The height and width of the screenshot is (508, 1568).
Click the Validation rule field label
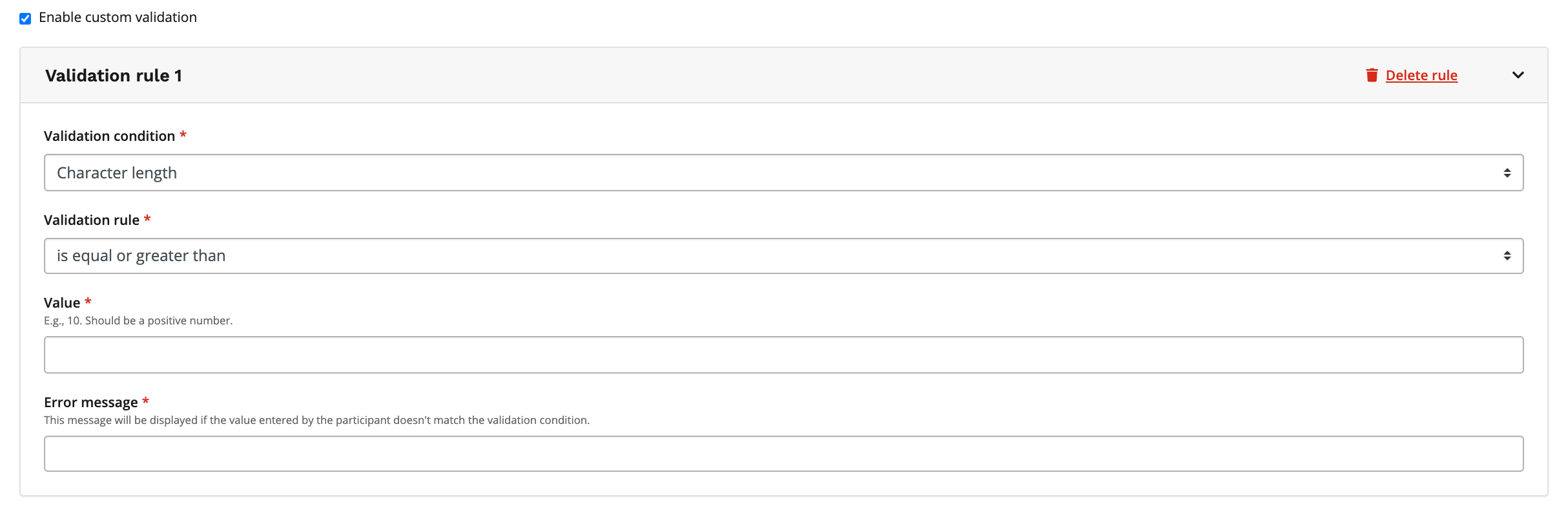(x=92, y=220)
